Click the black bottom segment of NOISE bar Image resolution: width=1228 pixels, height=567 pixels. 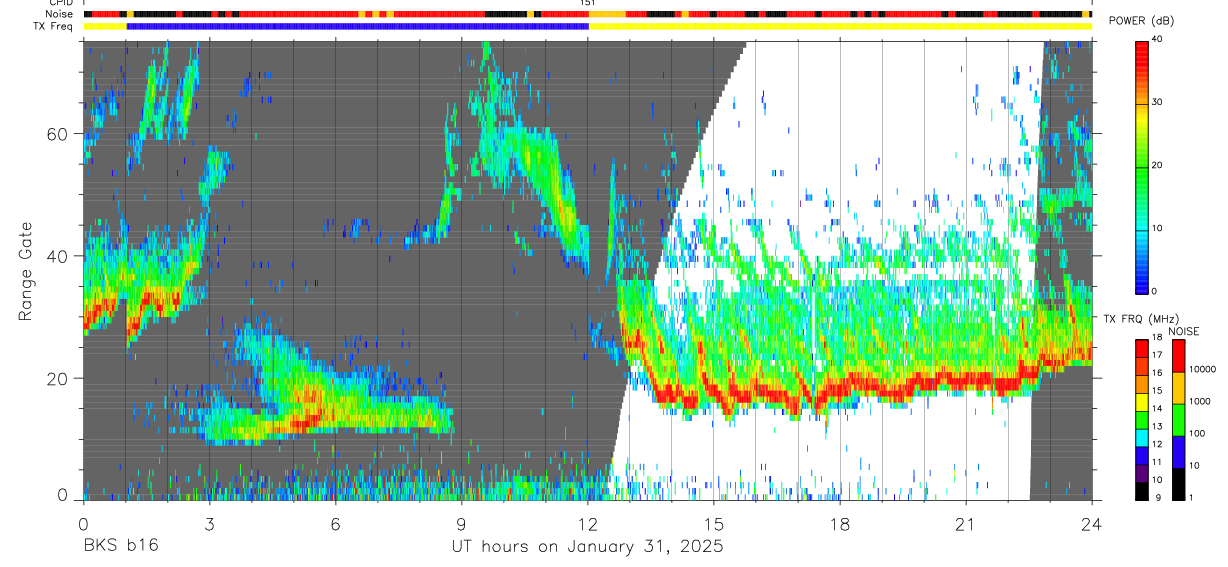point(1179,483)
